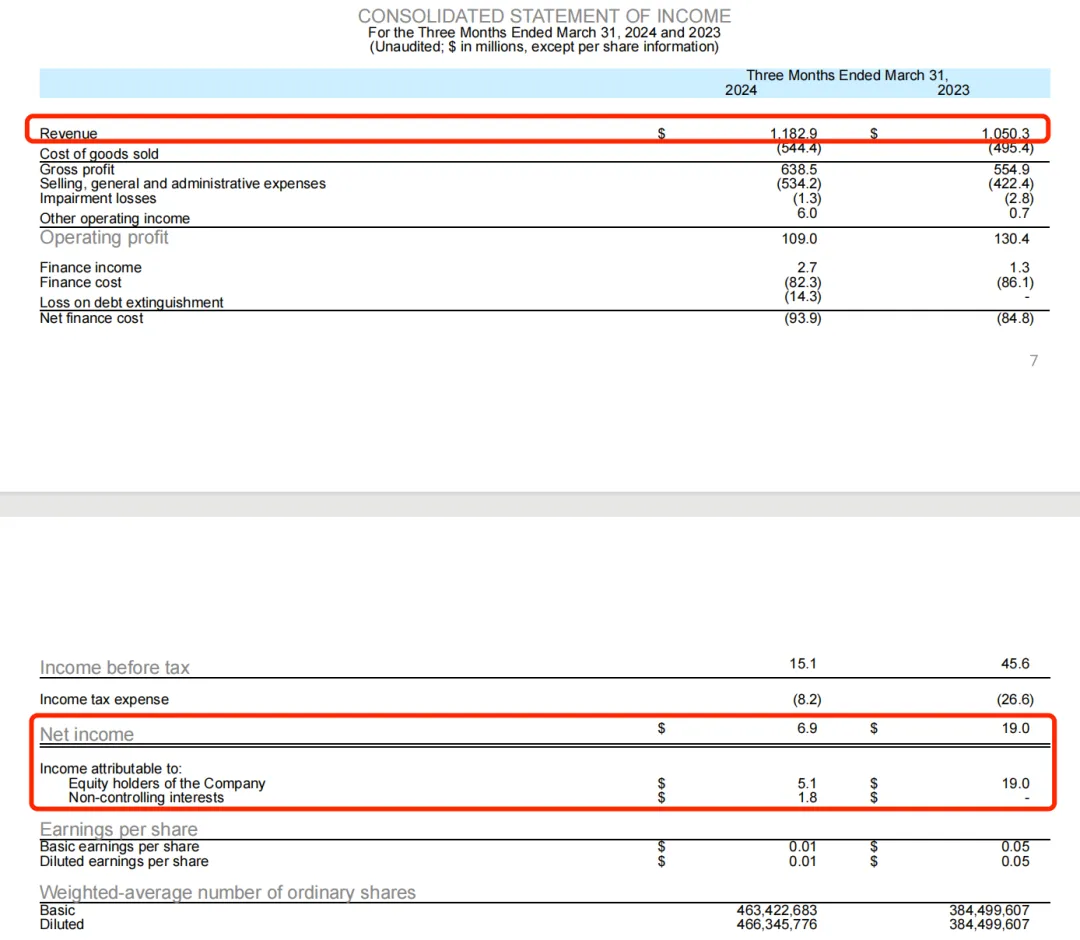Screen dimensions: 1080x940
Task: Click the revenue value 1,182.9
Action: pos(793,134)
